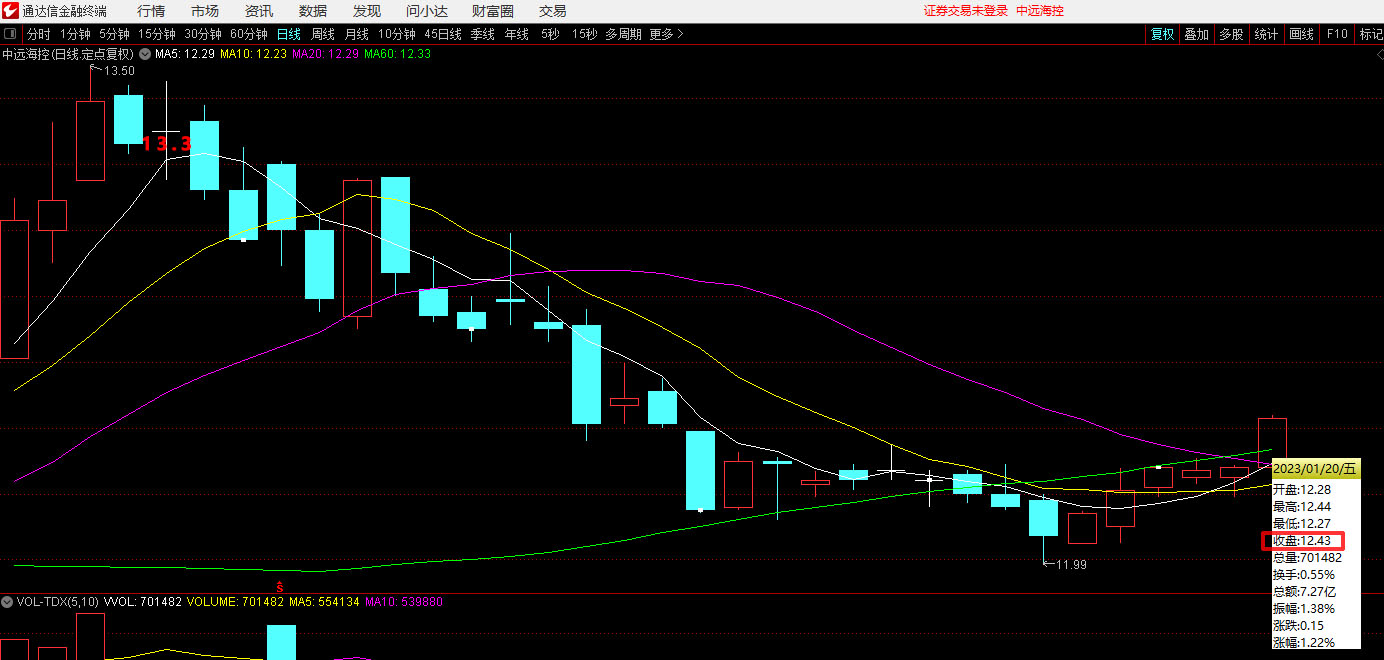Click the 证券交易未登录 login link

965,11
